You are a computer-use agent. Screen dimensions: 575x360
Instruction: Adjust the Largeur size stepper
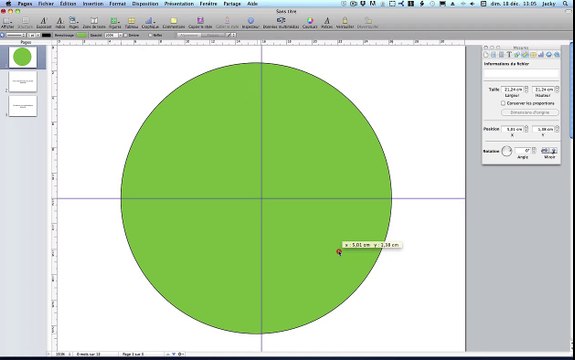pos(526,89)
